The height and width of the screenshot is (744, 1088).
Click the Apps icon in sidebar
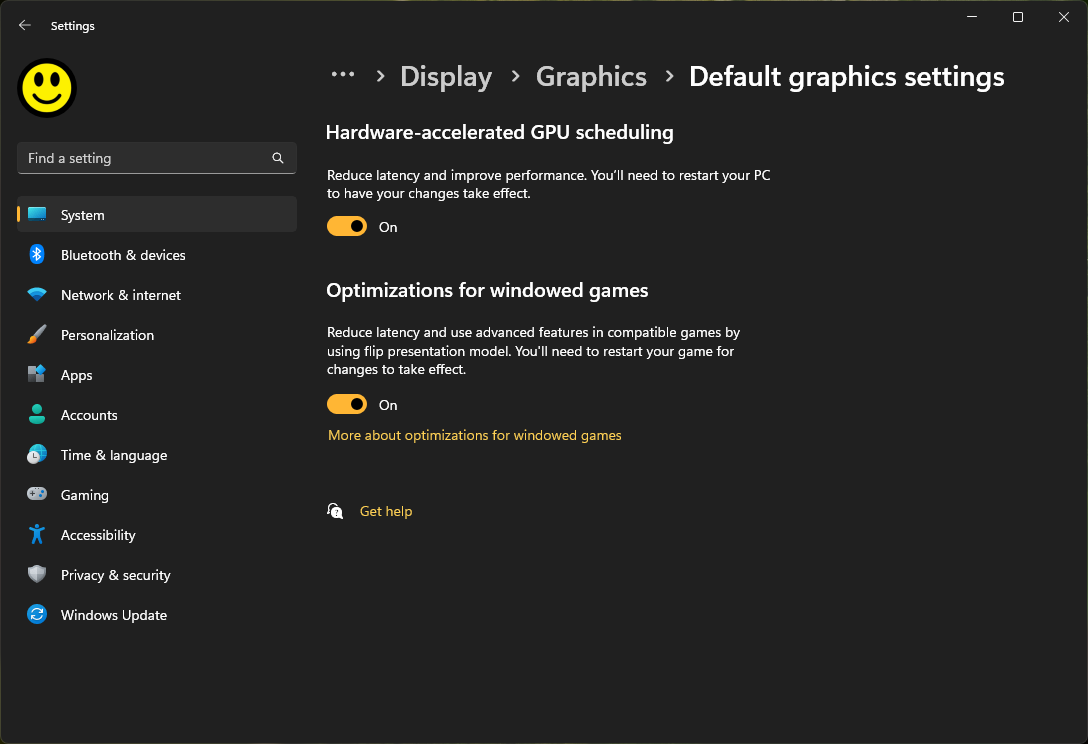coord(37,375)
